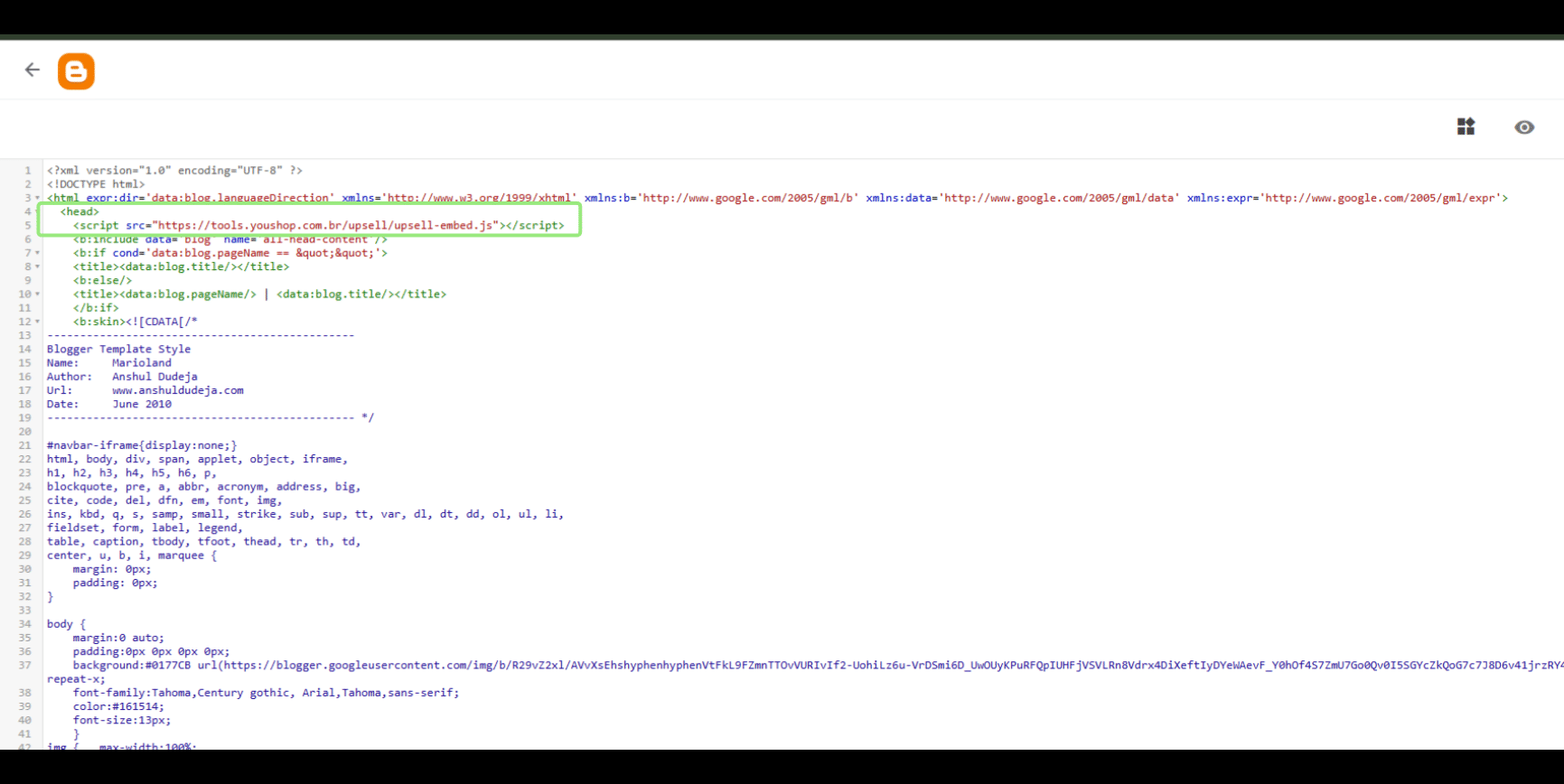Collapse the b:skin fold at line 12
Viewport: 1564px width, 784px height.
coord(37,322)
